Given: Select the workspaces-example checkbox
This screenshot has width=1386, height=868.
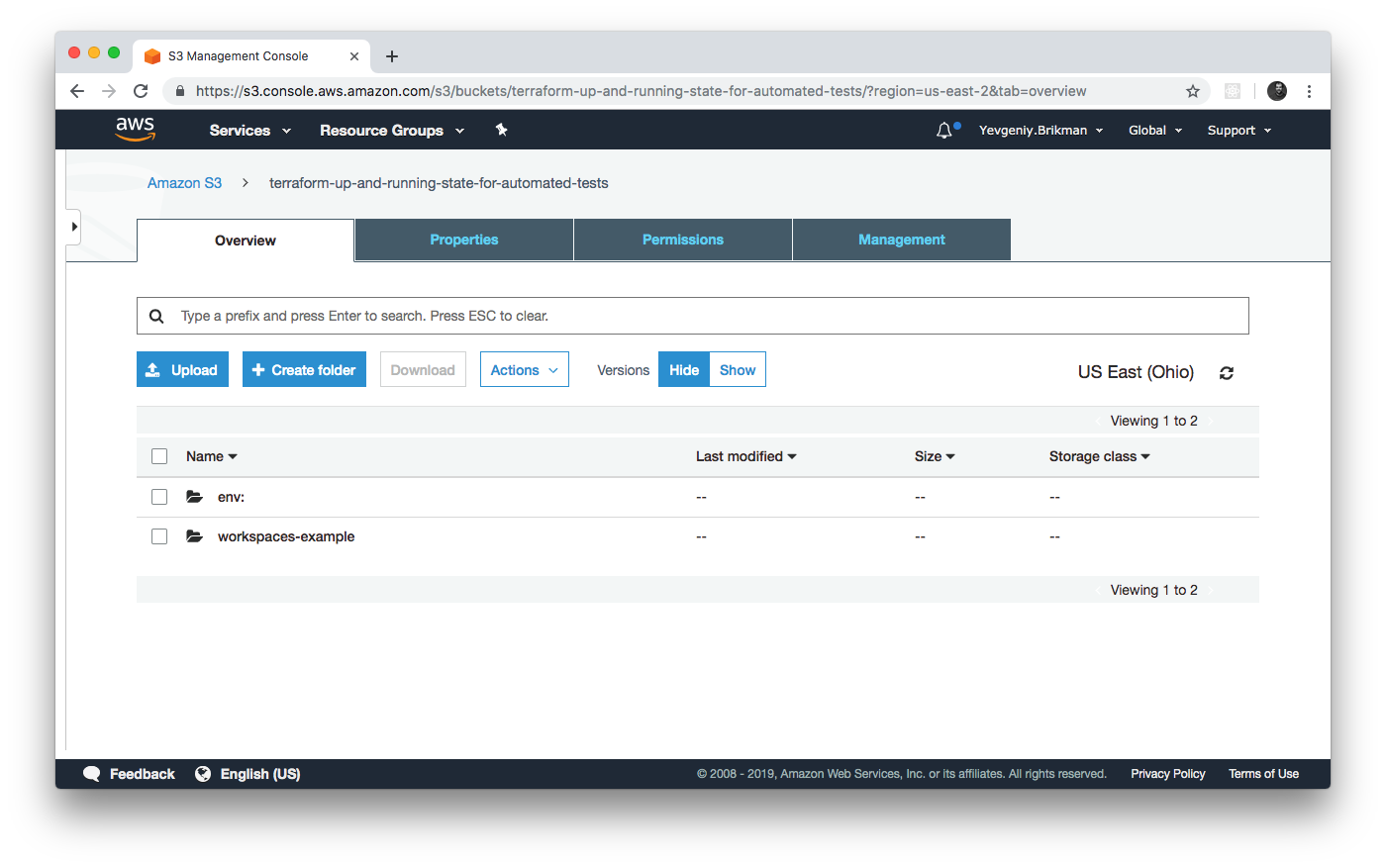Looking at the screenshot, I should 159,536.
